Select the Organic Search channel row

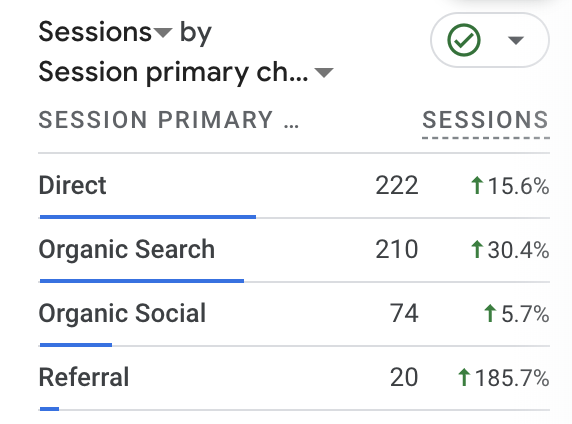294,250
